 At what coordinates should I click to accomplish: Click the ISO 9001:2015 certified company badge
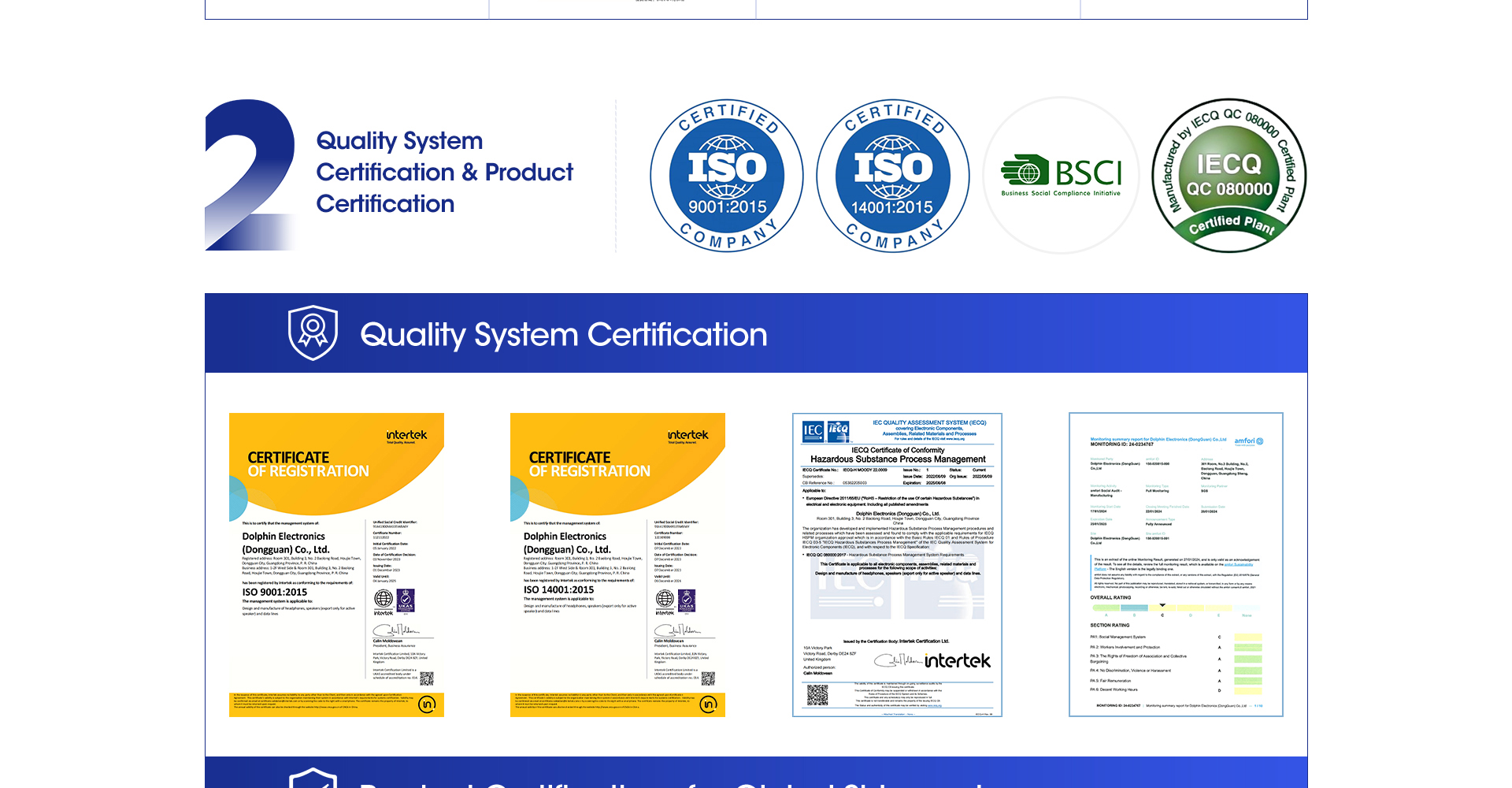pyautogui.click(x=726, y=177)
